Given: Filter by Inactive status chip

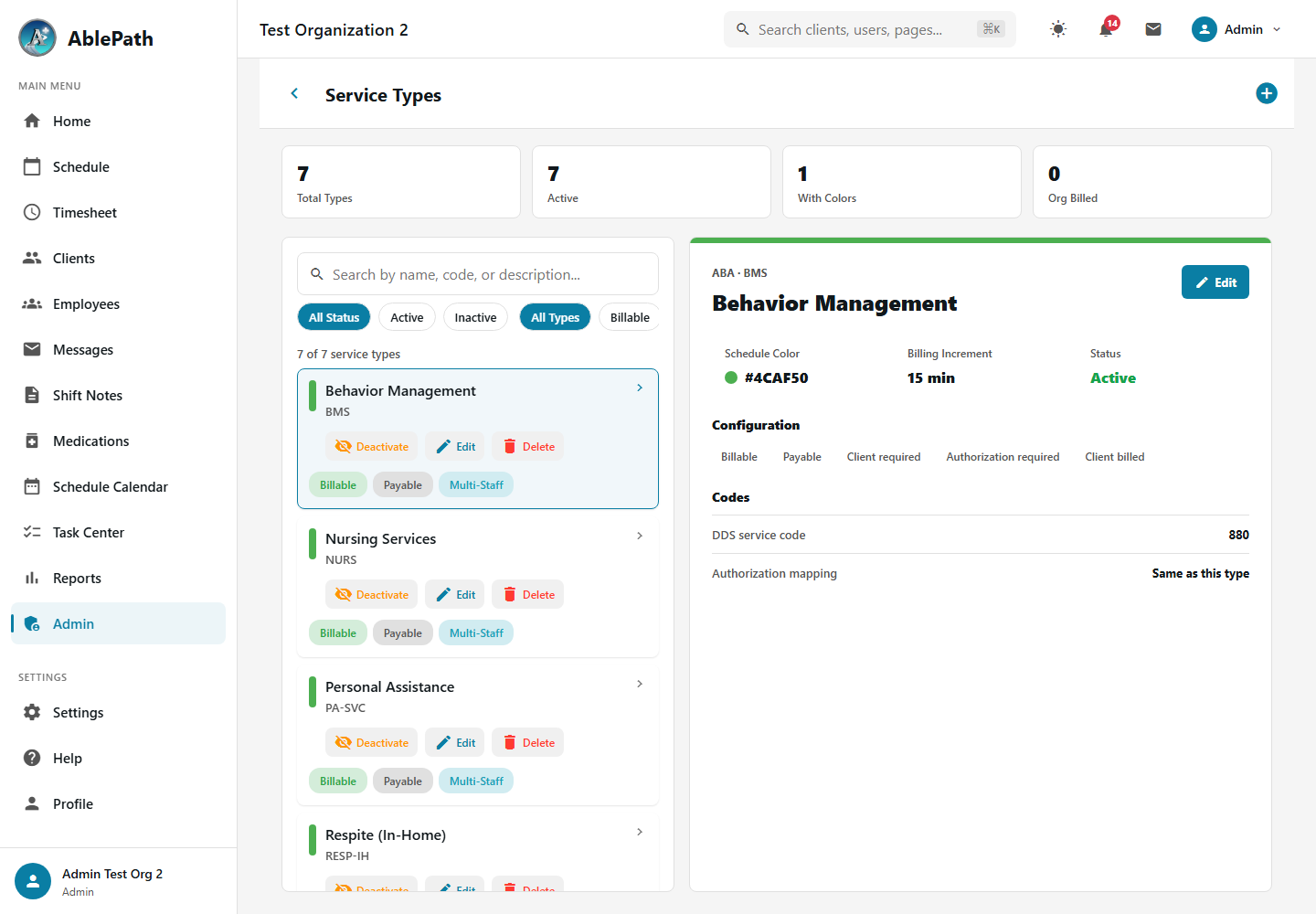Looking at the screenshot, I should [x=475, y=317].
